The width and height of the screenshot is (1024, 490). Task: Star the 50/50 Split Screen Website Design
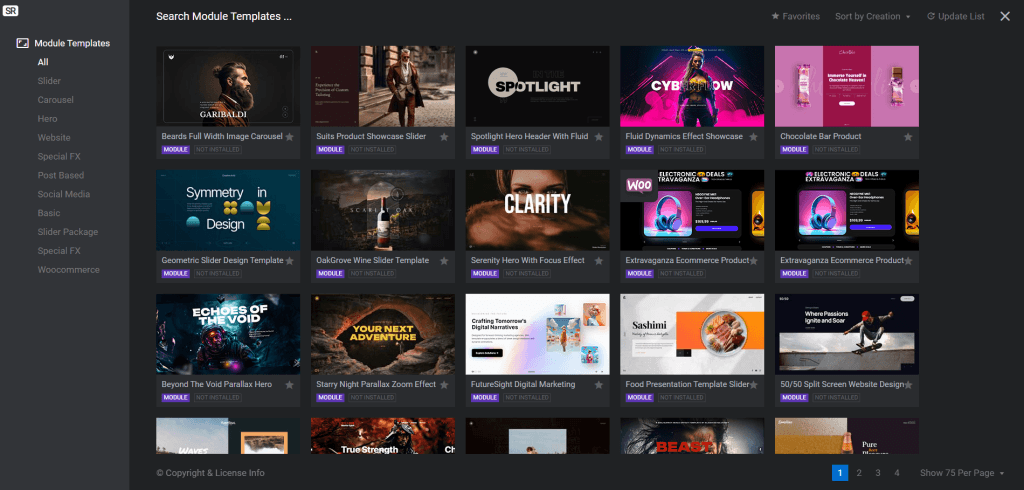908,385
